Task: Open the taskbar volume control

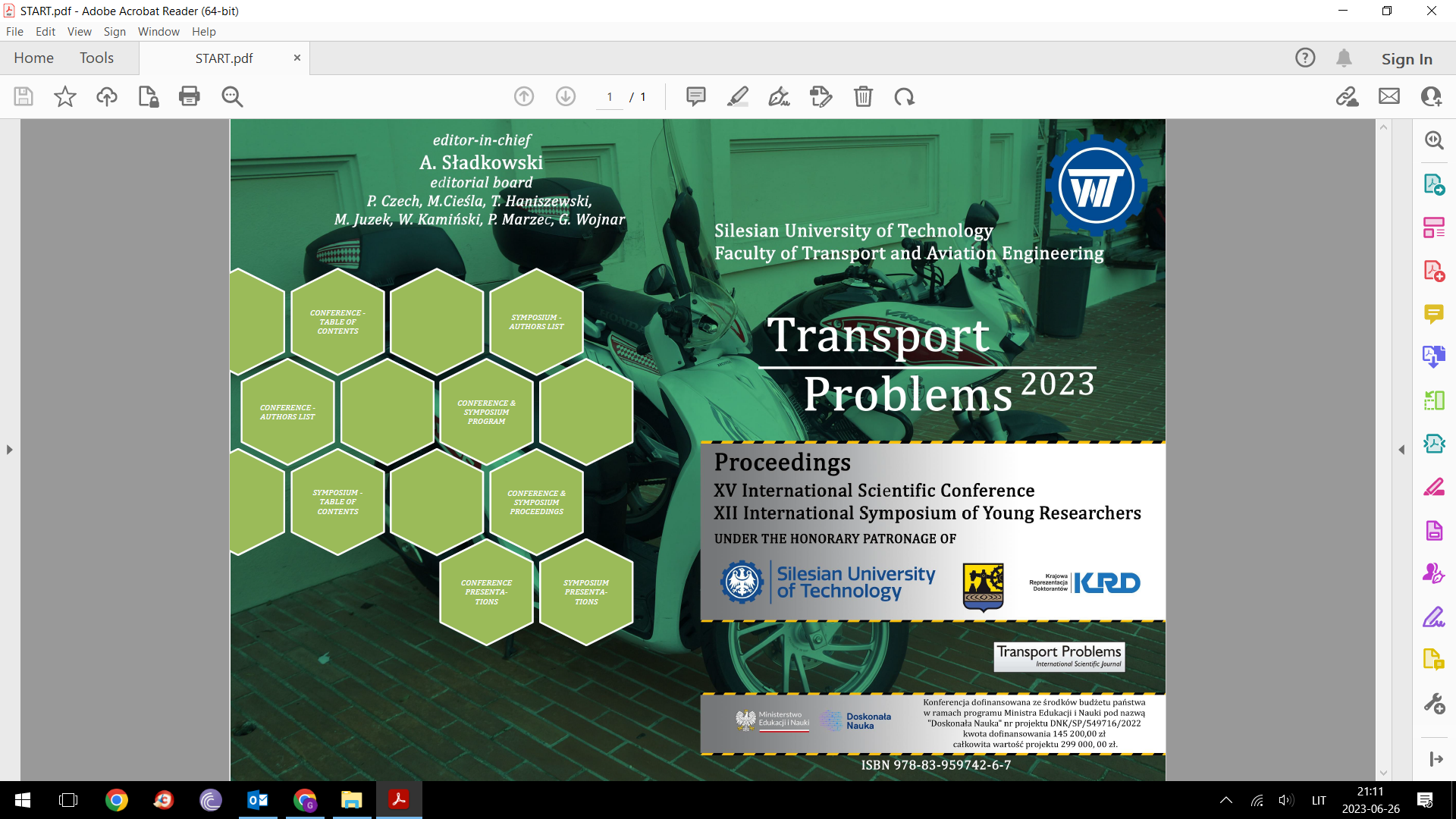Action: tap(1286, 800)
